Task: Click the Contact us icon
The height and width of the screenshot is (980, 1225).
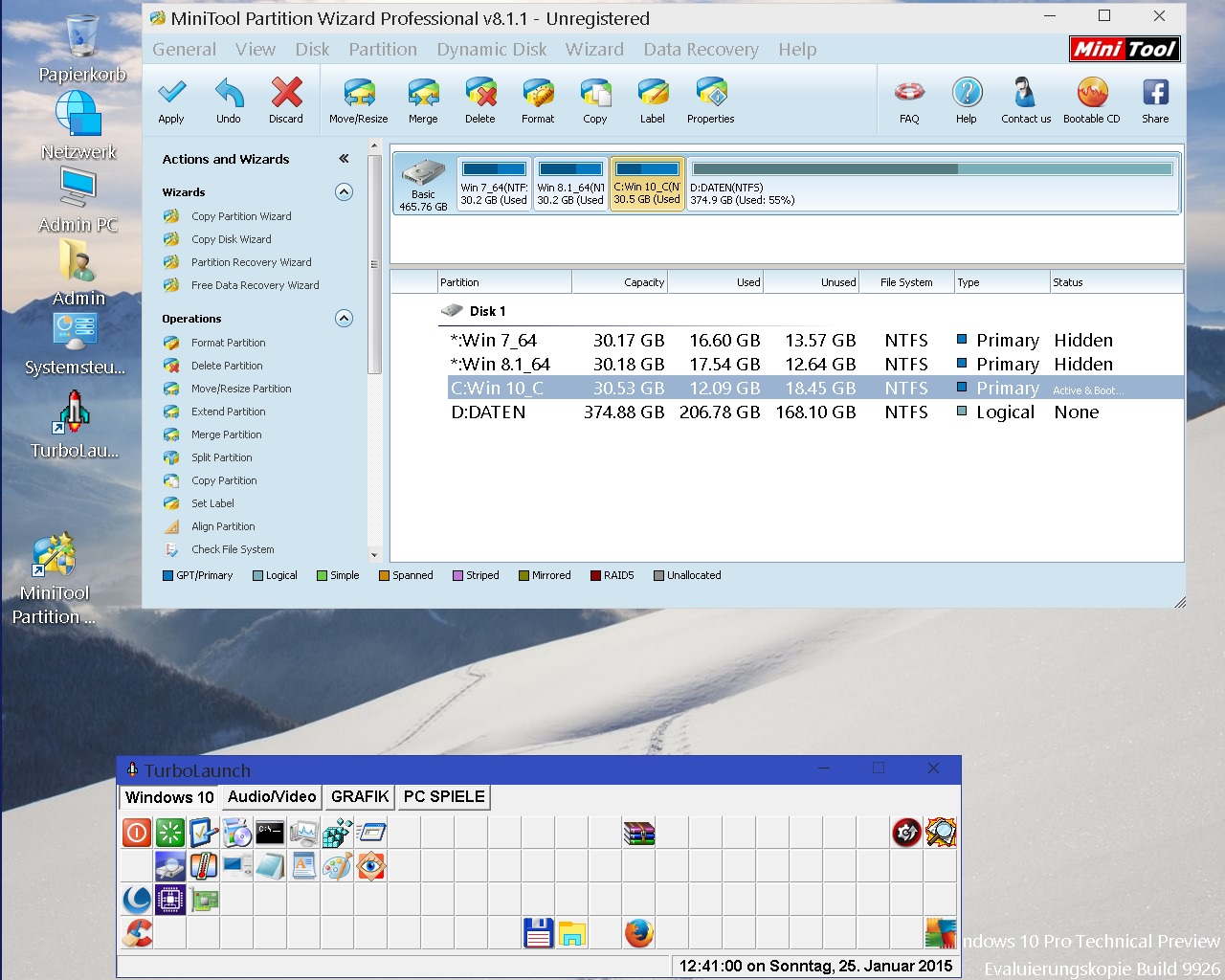Action: pyautogui.click(x=1025, y=93)
